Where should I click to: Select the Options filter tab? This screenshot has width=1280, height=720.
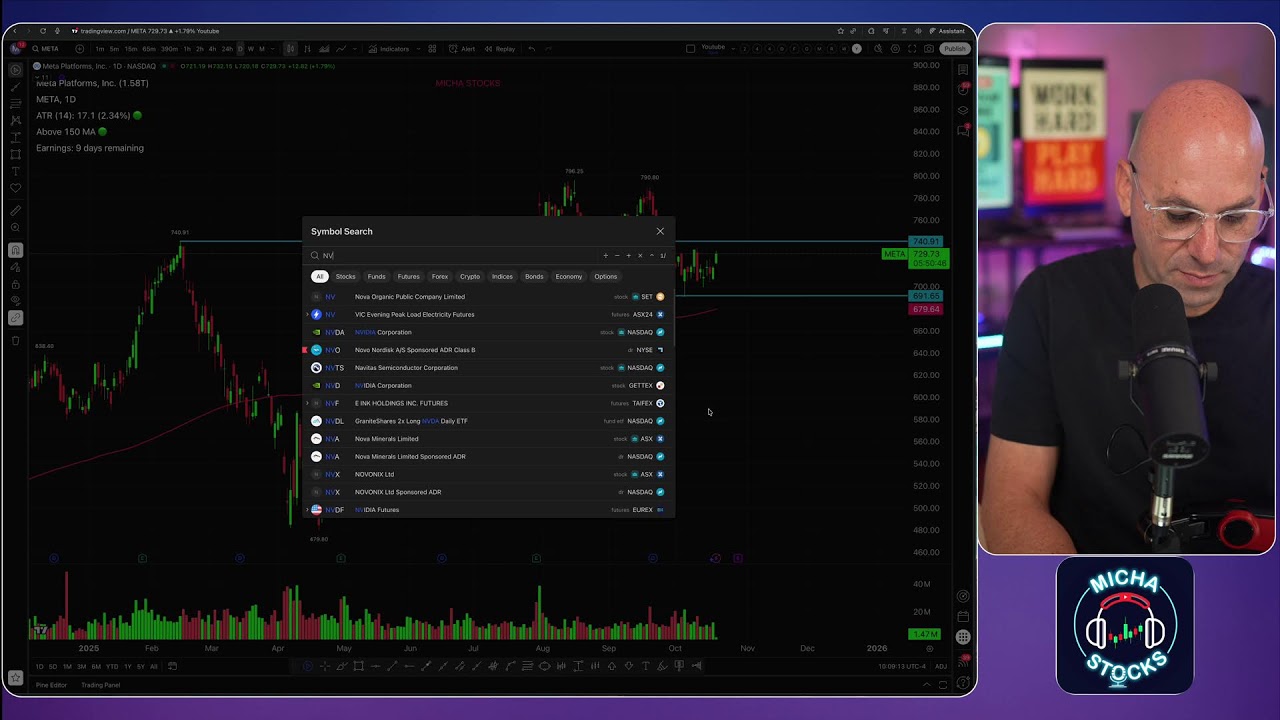click(606, 276)
